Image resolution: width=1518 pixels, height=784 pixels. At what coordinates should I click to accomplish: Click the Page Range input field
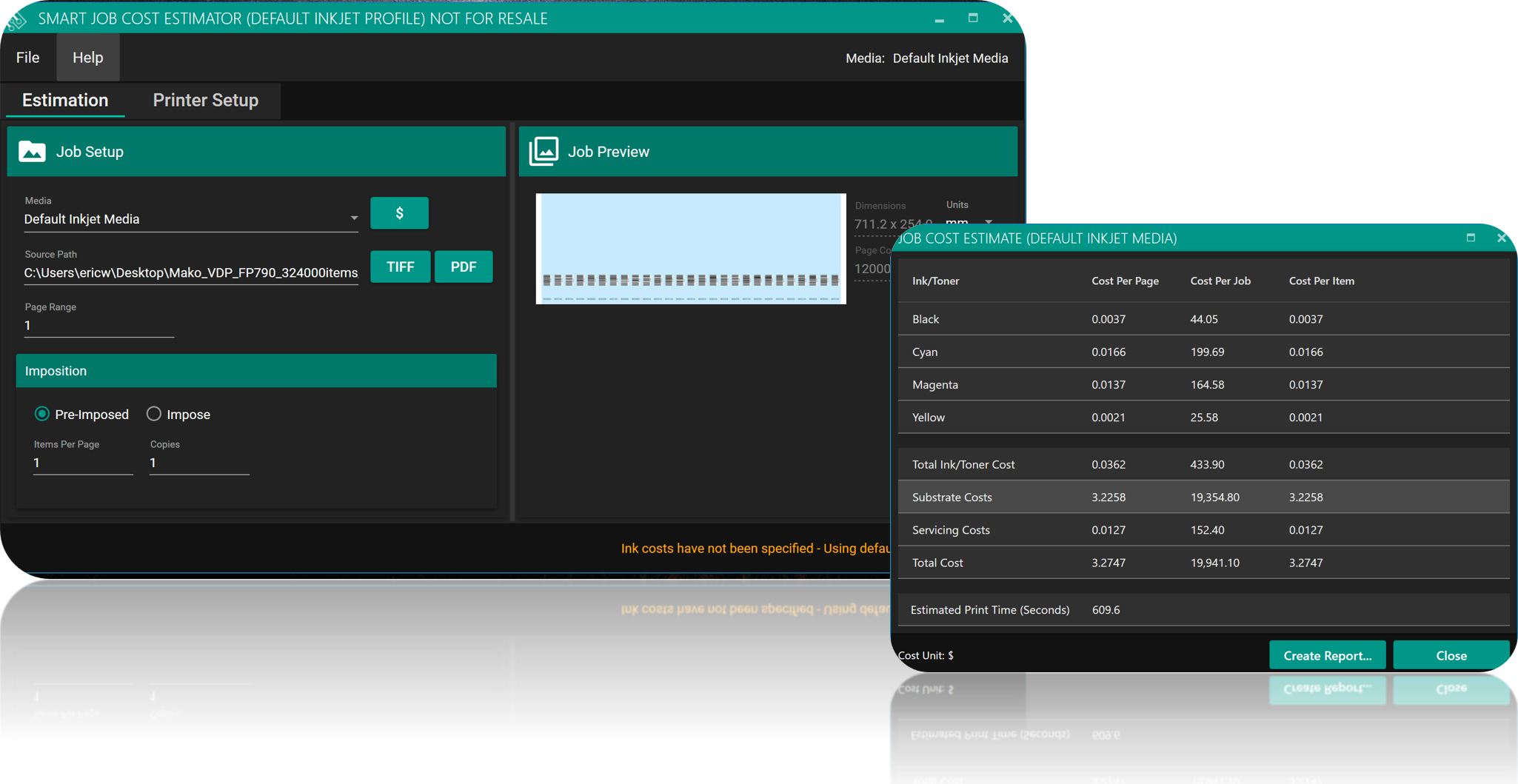(x=99, y=326)
